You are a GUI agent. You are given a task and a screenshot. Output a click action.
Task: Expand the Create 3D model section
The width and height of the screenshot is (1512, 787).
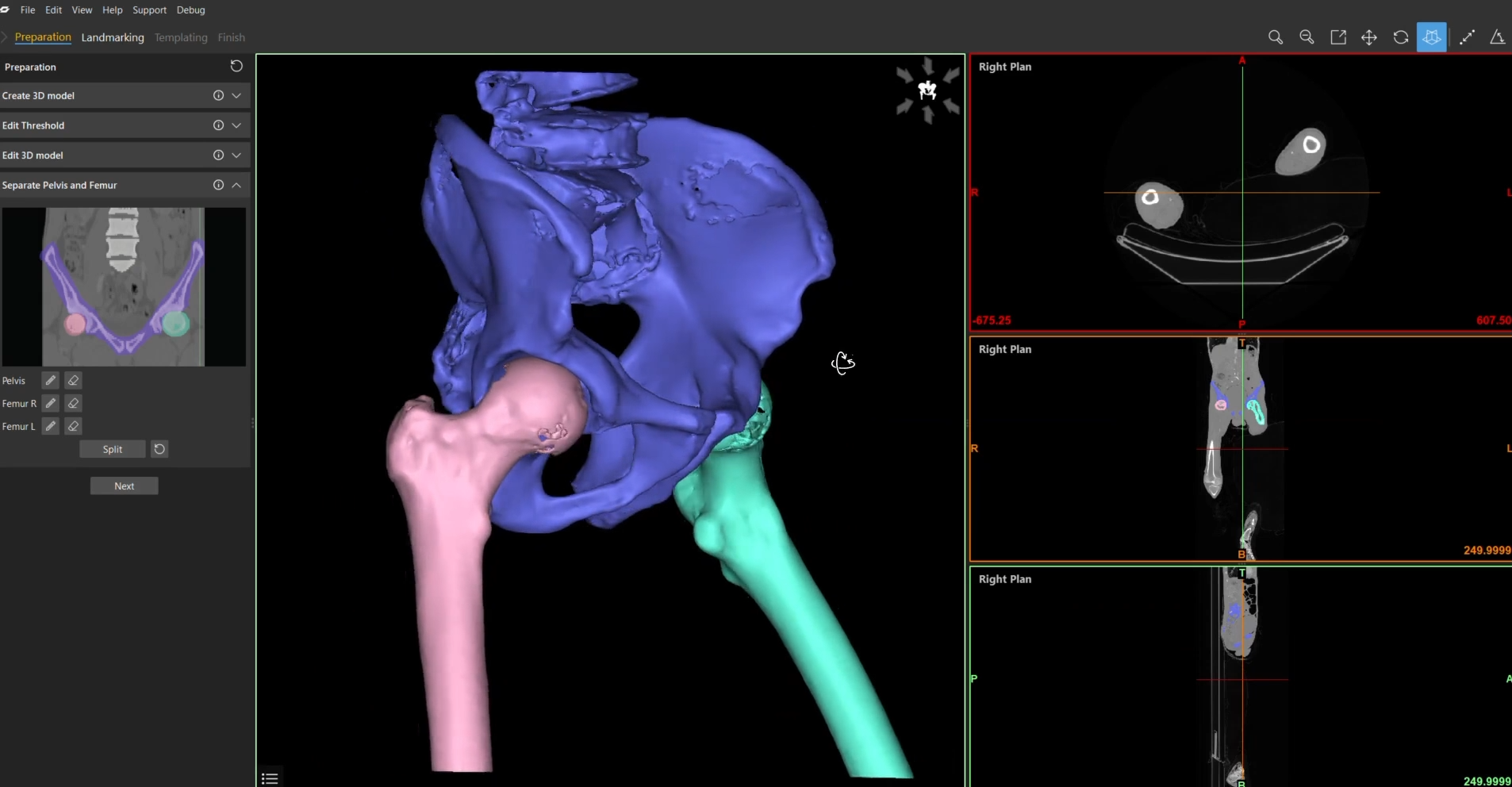coord(236,95)
